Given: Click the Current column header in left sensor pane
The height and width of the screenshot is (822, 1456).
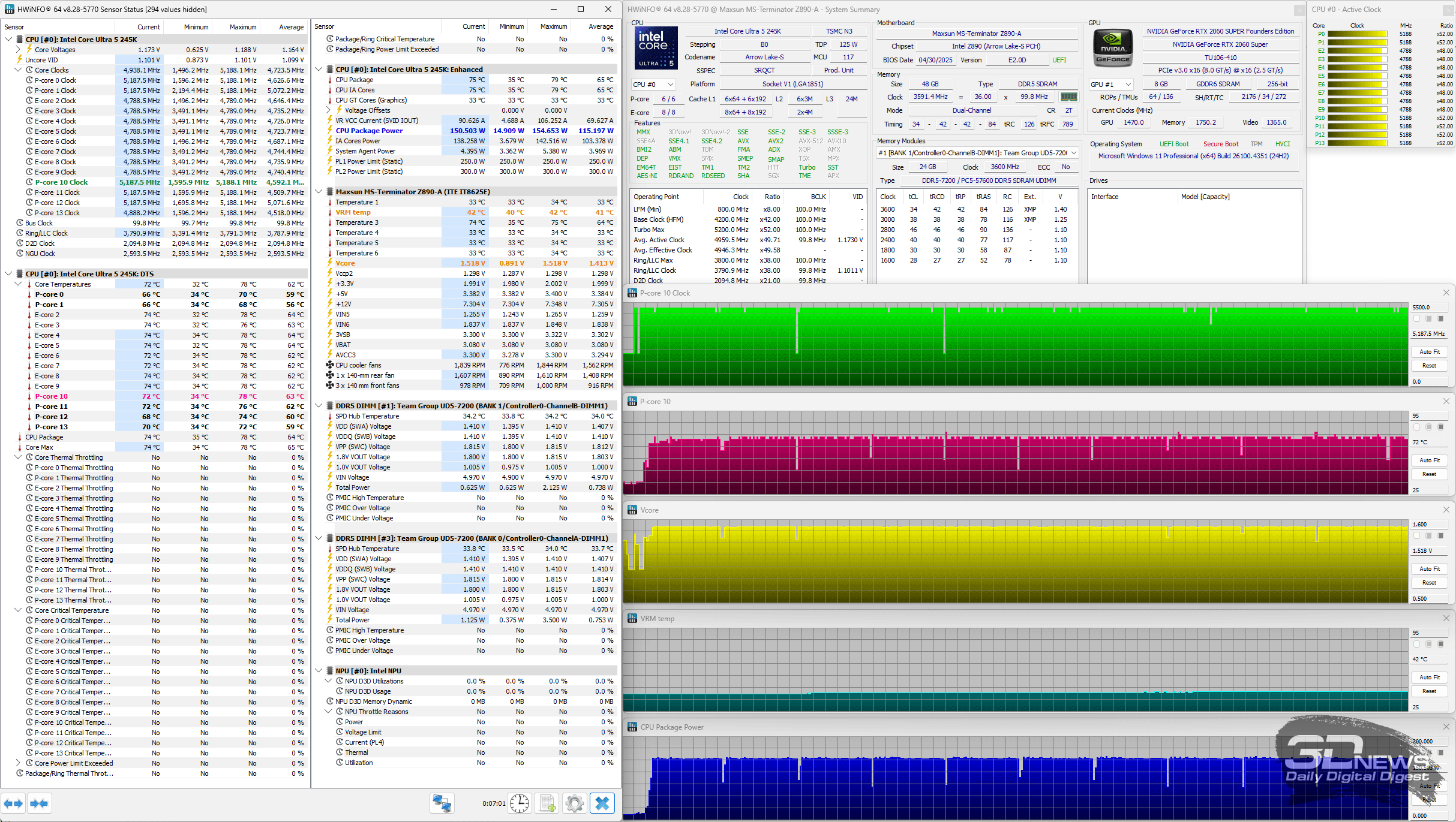Looking at the screenshot, I should point(139,27).
